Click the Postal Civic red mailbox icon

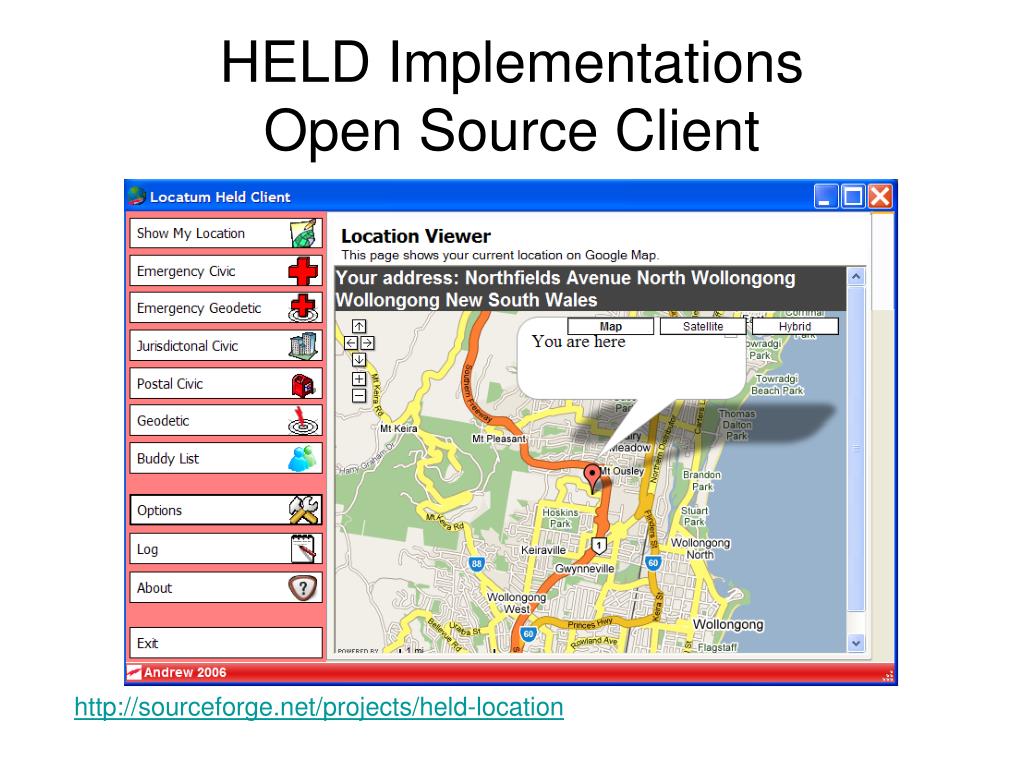click(x=304, y=384)
